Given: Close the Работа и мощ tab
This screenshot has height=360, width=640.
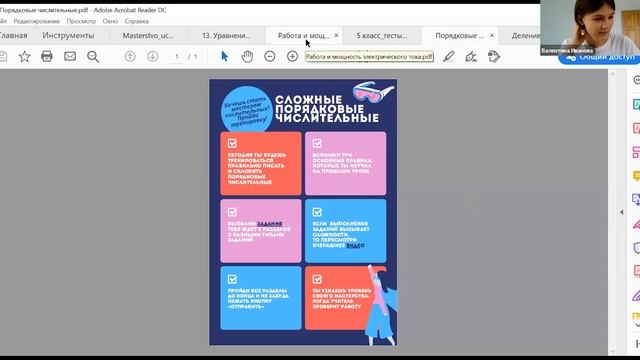Looking at the screenshot, I should [336, 36].
